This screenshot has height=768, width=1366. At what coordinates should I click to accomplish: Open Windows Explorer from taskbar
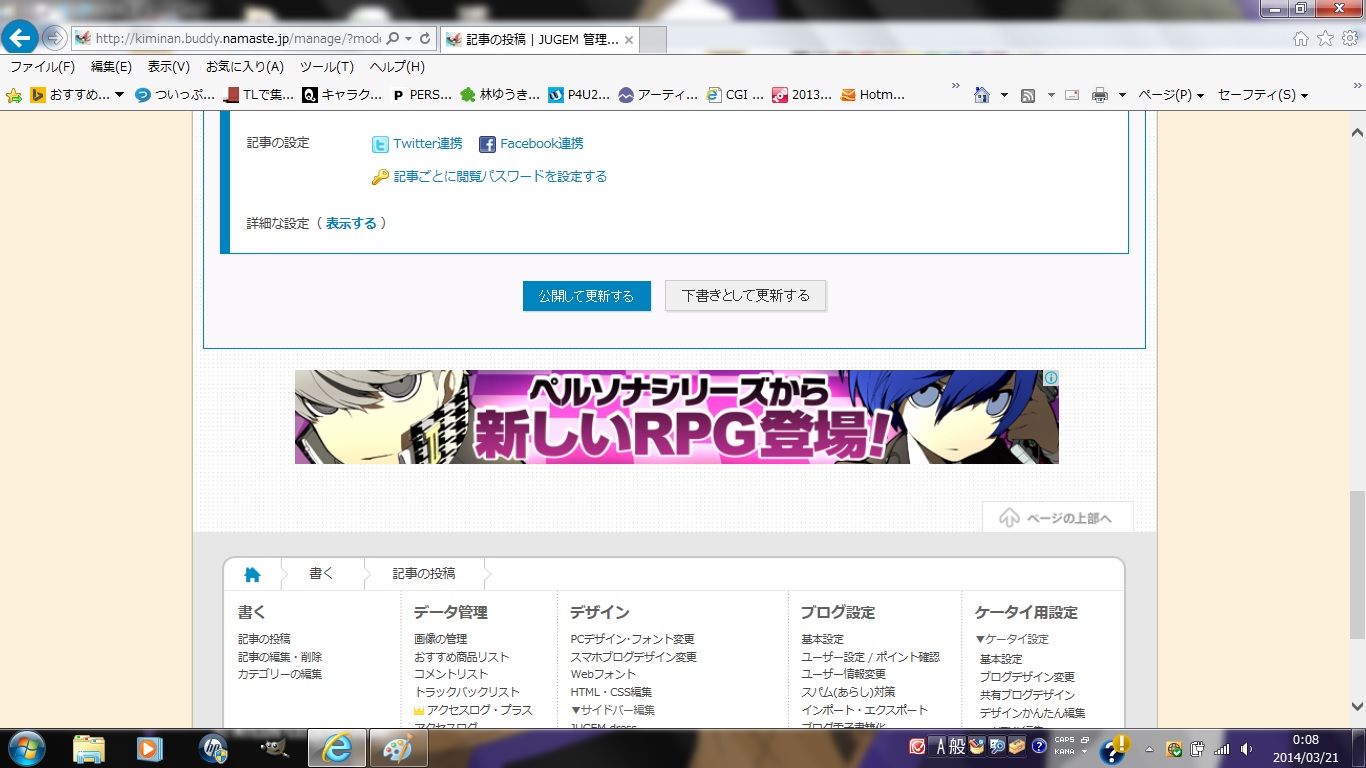pos(89,748)
